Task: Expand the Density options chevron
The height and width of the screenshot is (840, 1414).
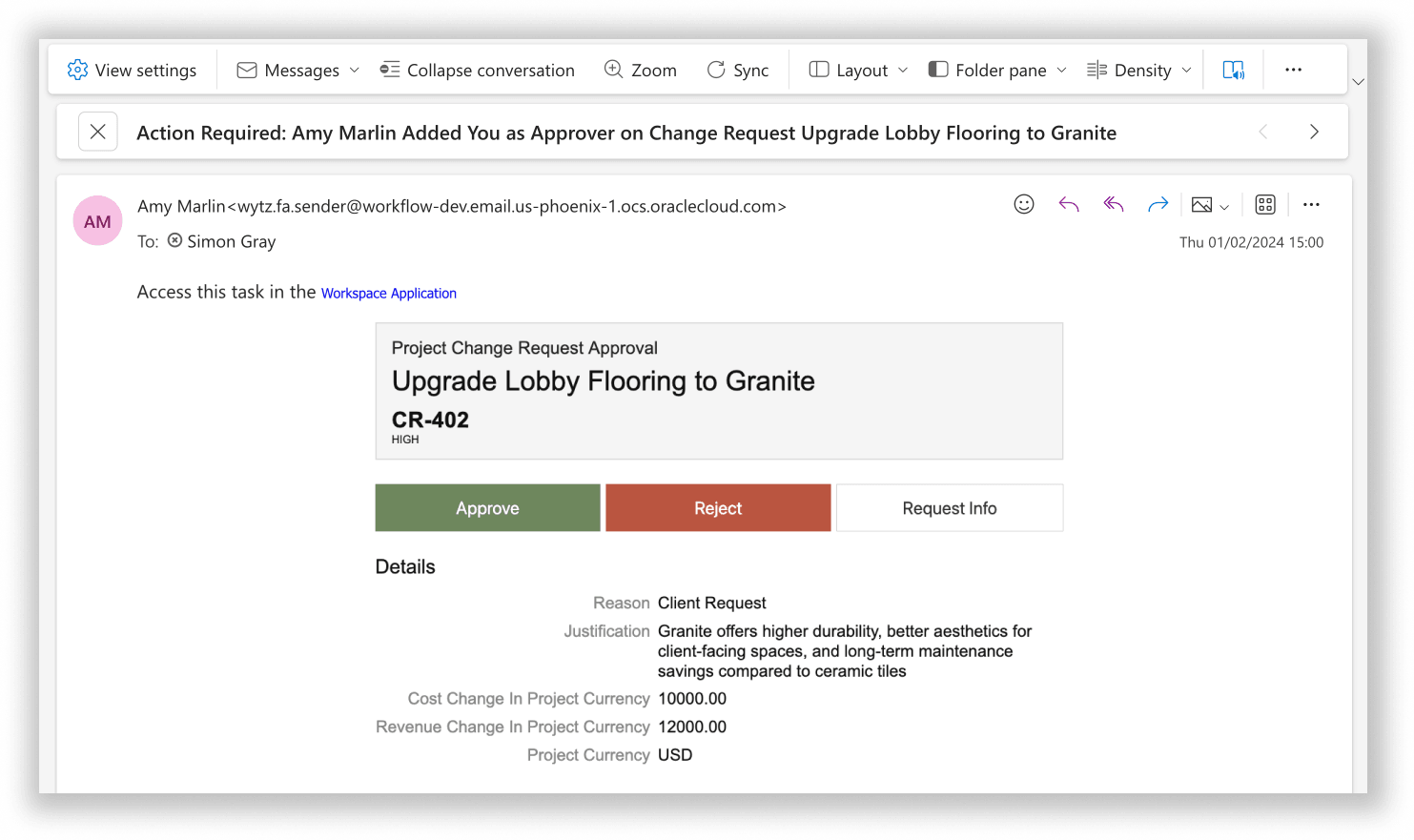Action: coord(1187,69)
